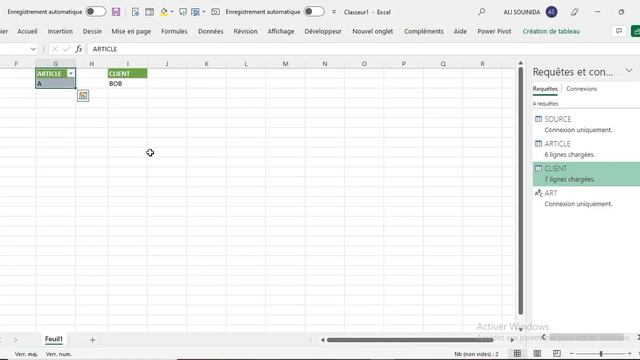The width and height of the screenshot is (640, 360).
Task: Click the Comments icon at ribbon right
Action: point(619,31)
